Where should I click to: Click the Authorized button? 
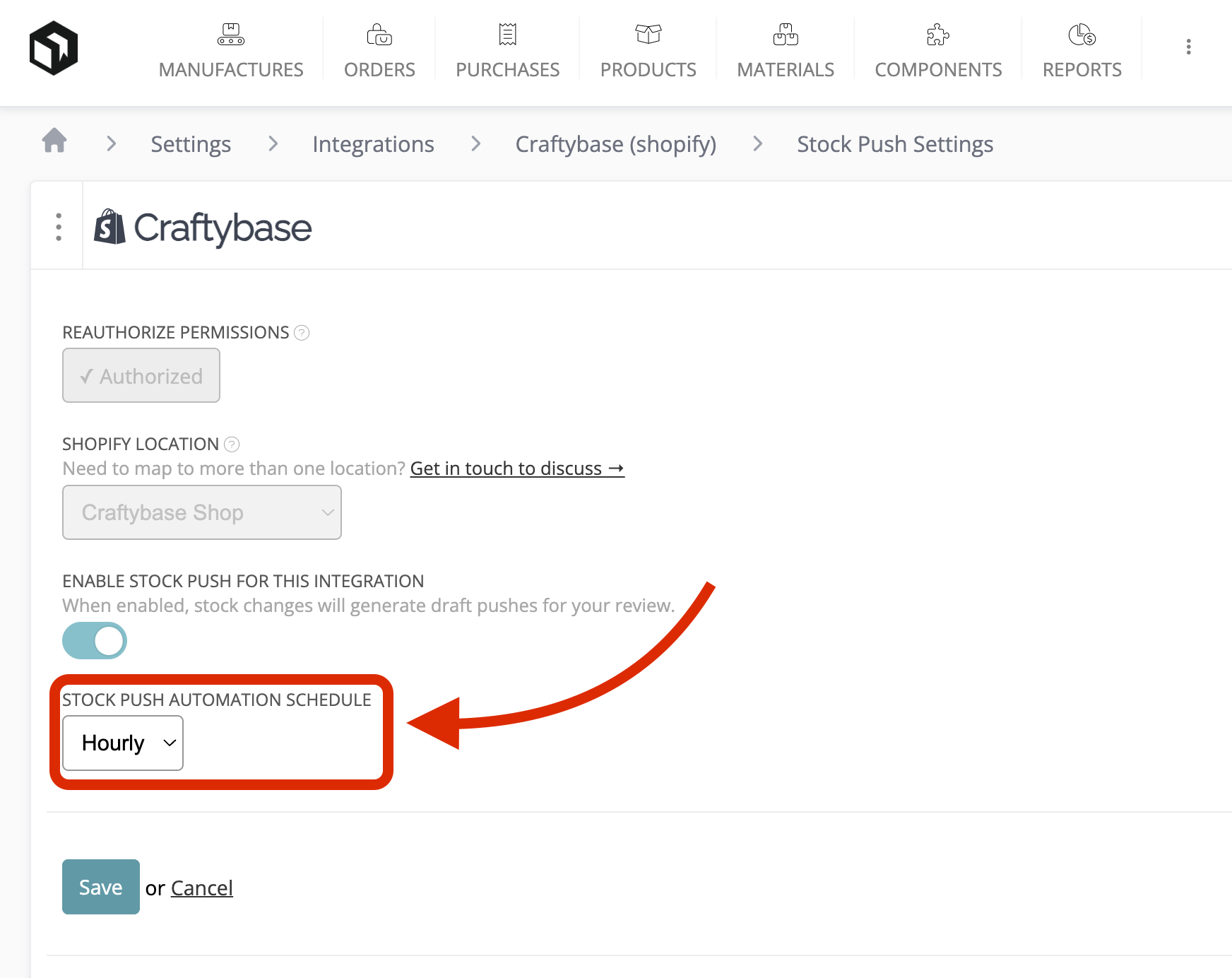coord(141,375)
